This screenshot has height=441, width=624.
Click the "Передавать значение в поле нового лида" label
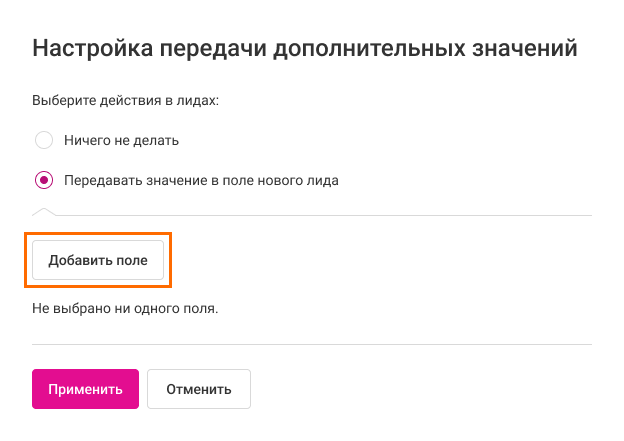(x=201, y=181)
